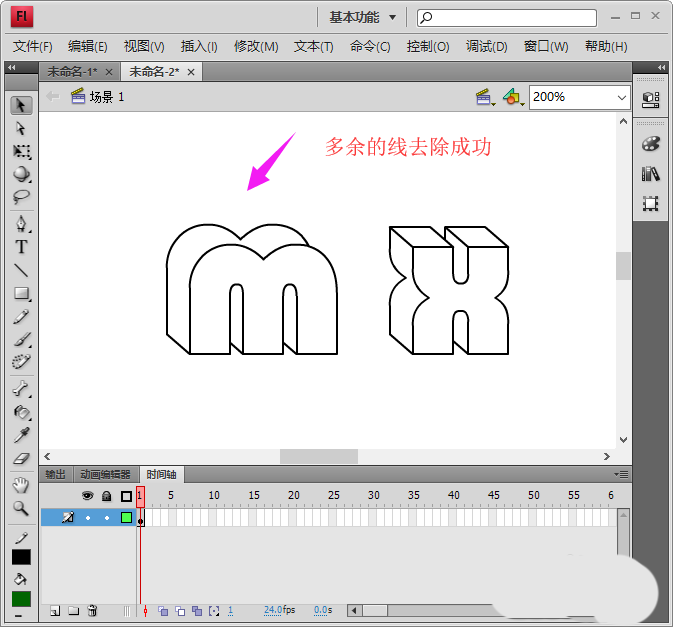Expand the left tools panel arrows

click(12, 67)
